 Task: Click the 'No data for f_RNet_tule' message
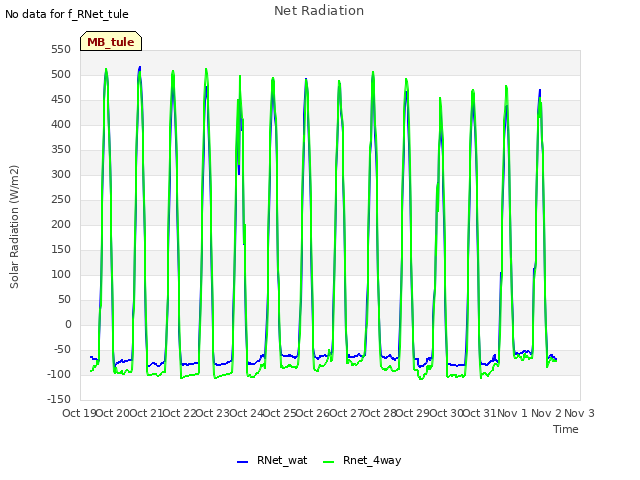[67, 14]
